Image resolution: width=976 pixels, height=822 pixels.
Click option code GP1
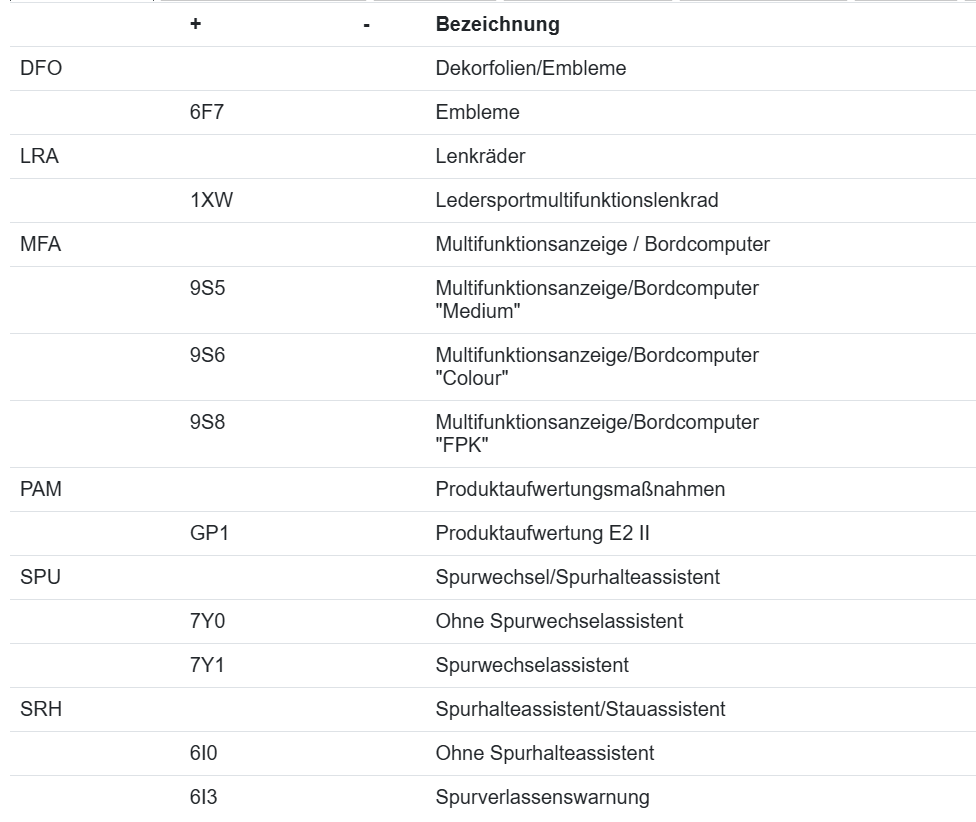[209, 533]
